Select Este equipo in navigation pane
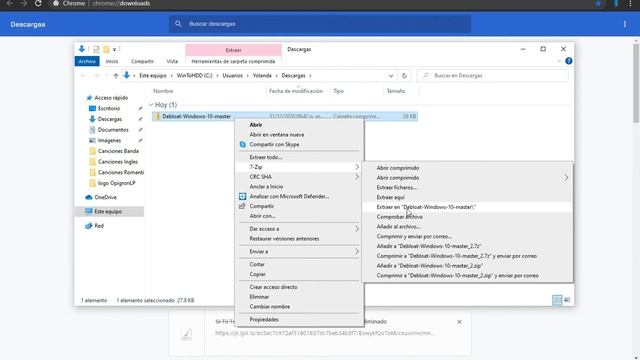The image size is (640, 360). coord(109,211)
